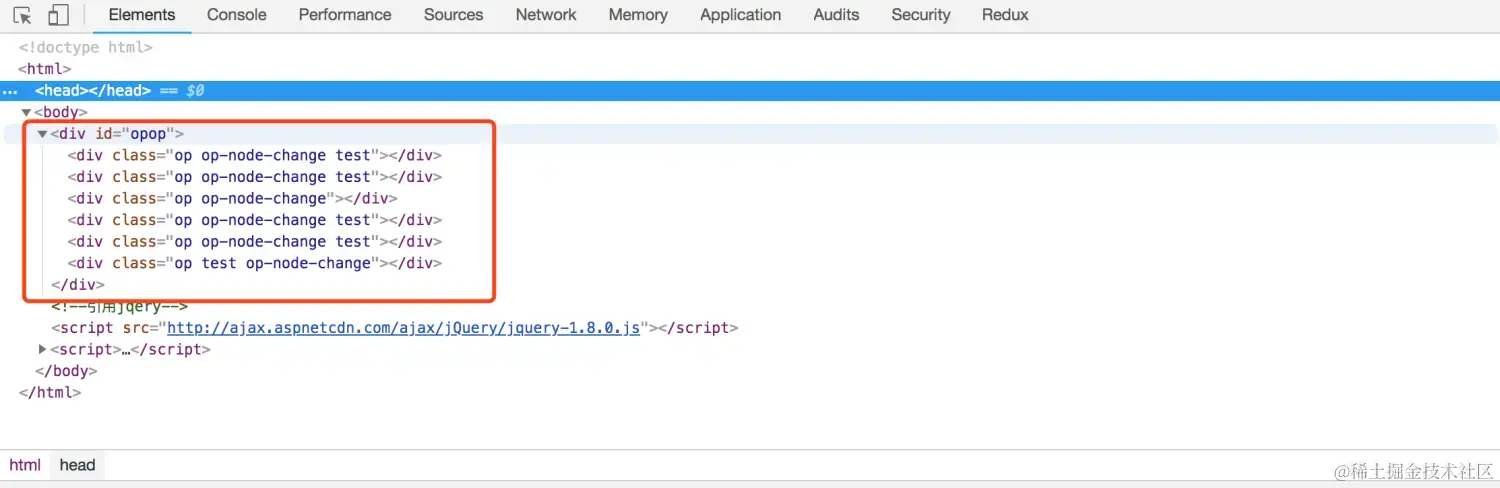Open the Security tab
The width and height of the screenshot is (1500, 488).
point(920,15)
